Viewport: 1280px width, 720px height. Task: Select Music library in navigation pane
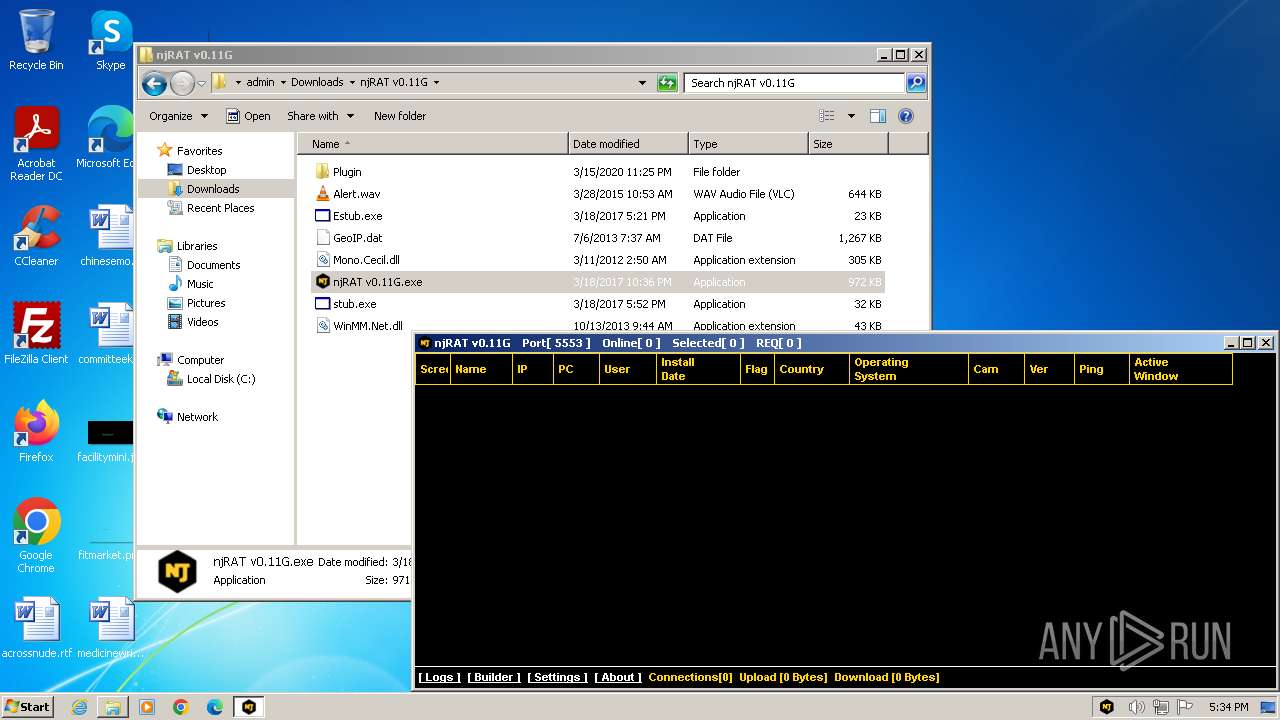click(x=201, y=284)
